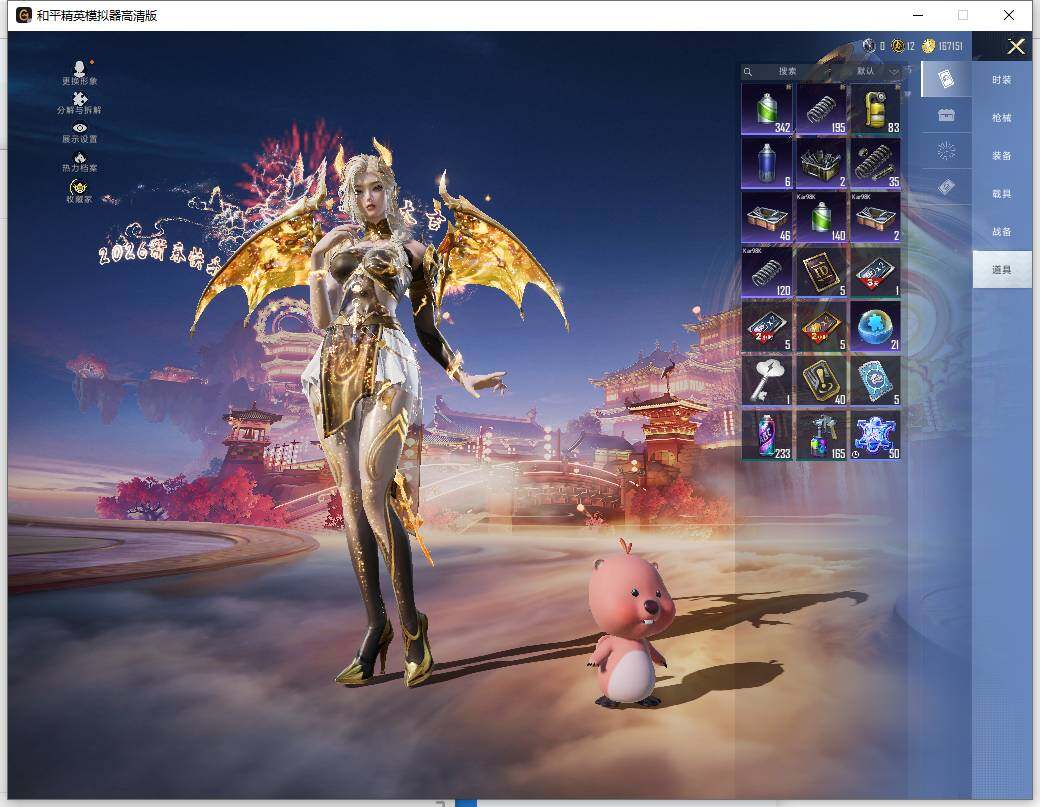Open 展示设置 eye icon

click(80, 133)
